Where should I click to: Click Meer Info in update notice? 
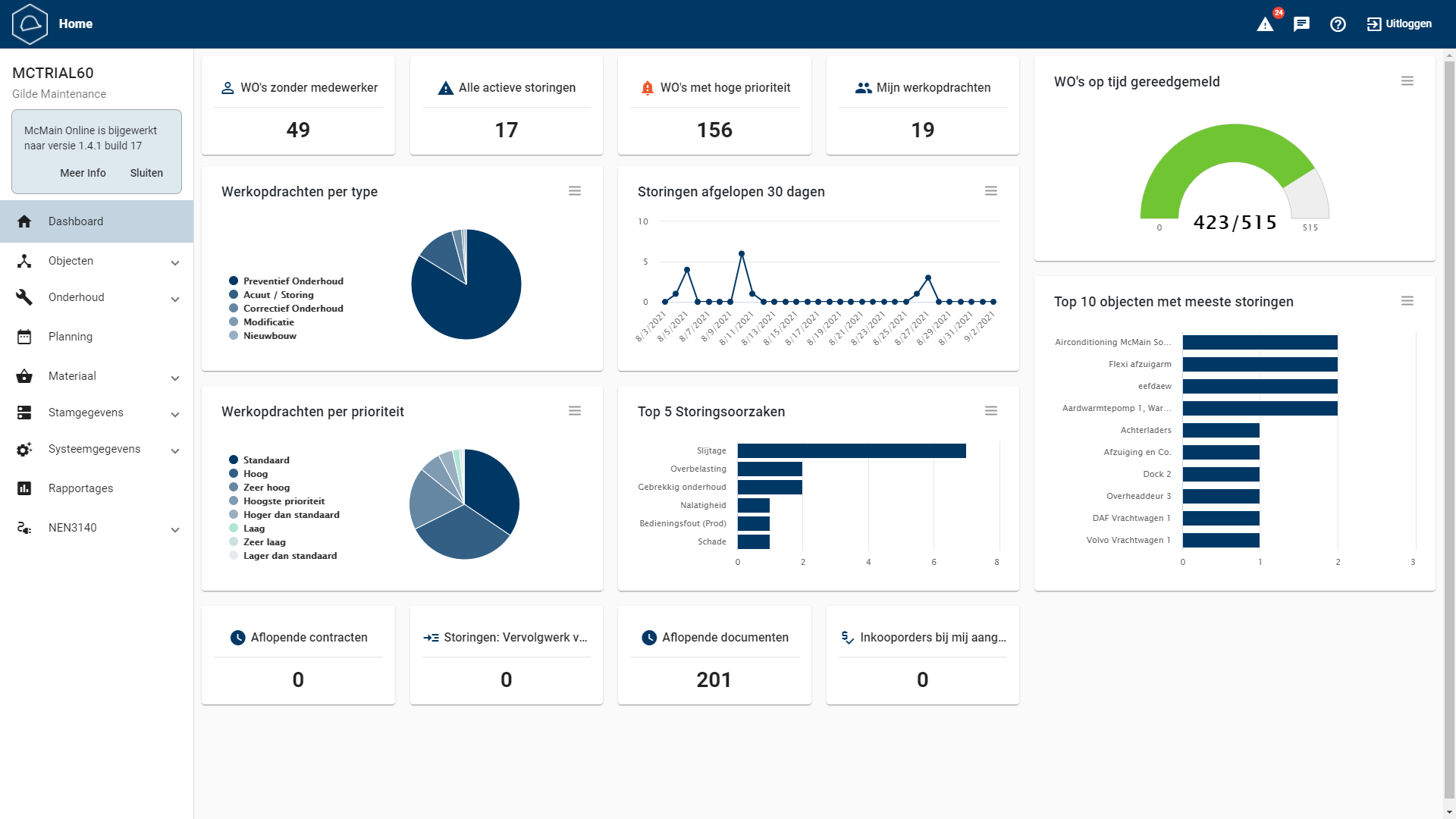(83, 173)
